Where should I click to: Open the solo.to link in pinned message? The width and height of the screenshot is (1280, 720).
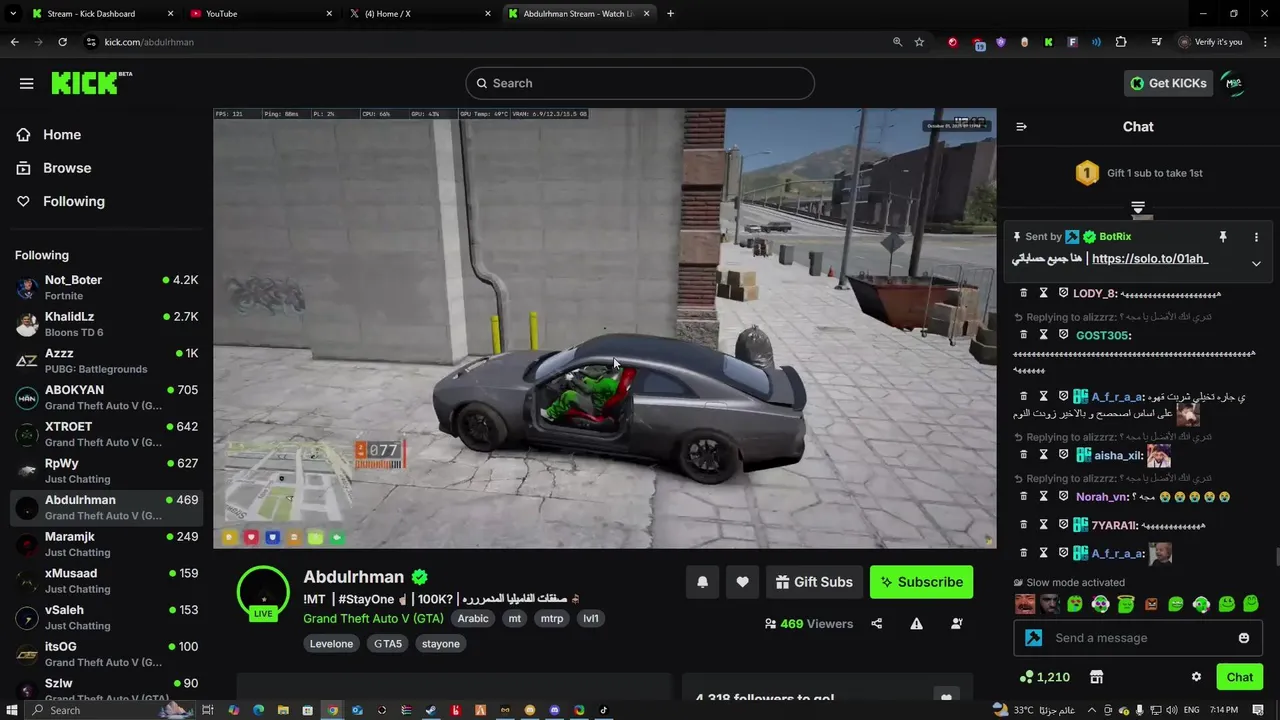tap(1150, 258)
